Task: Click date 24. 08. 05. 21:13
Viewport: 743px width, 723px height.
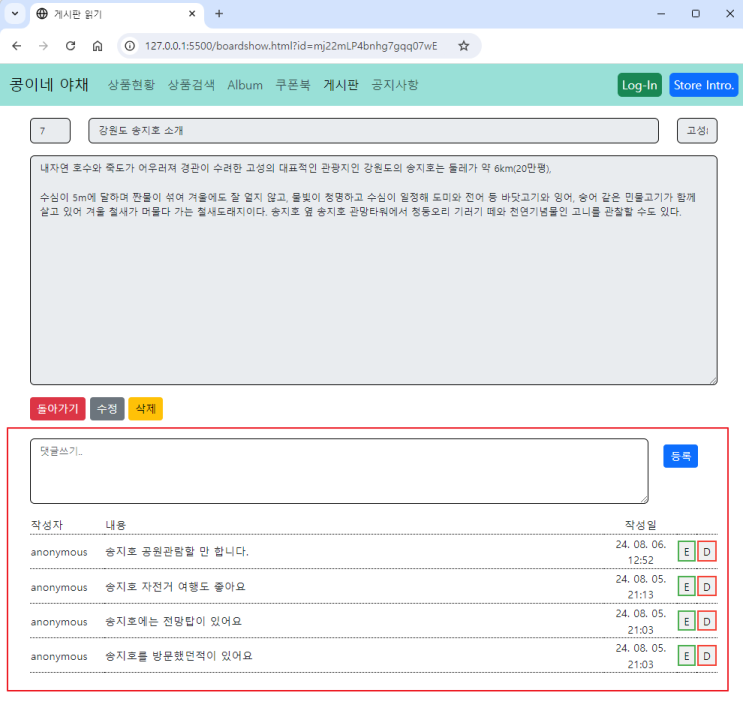Action: point(641,587)
